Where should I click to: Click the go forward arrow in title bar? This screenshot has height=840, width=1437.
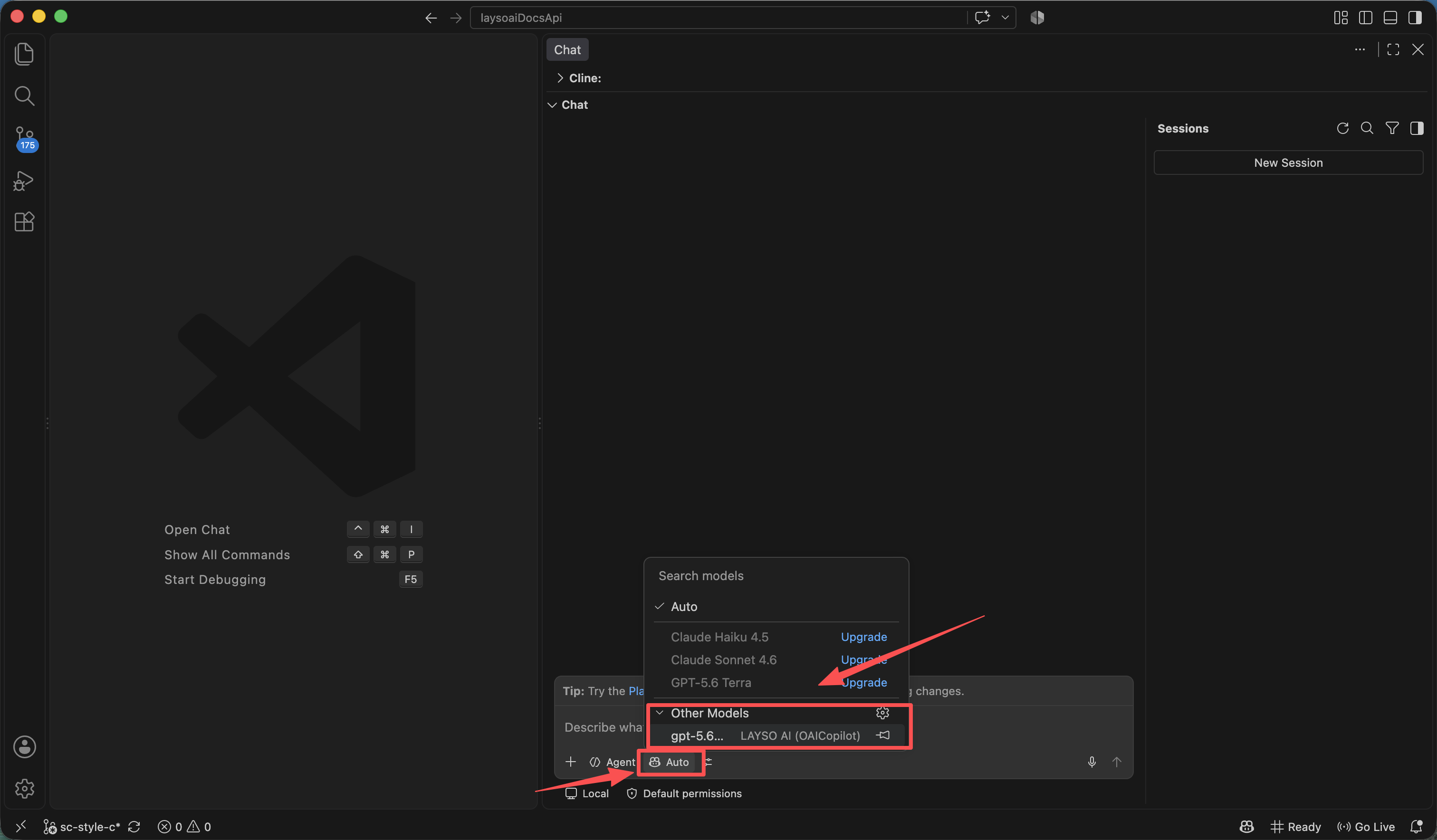click(x=456, y=18)
